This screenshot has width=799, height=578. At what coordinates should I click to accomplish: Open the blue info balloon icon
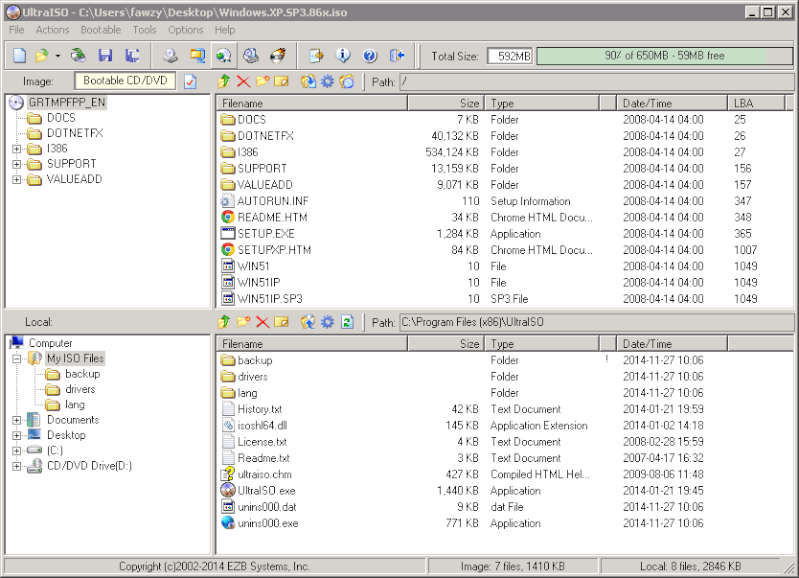pyautogui.click(x=343, y=56)
